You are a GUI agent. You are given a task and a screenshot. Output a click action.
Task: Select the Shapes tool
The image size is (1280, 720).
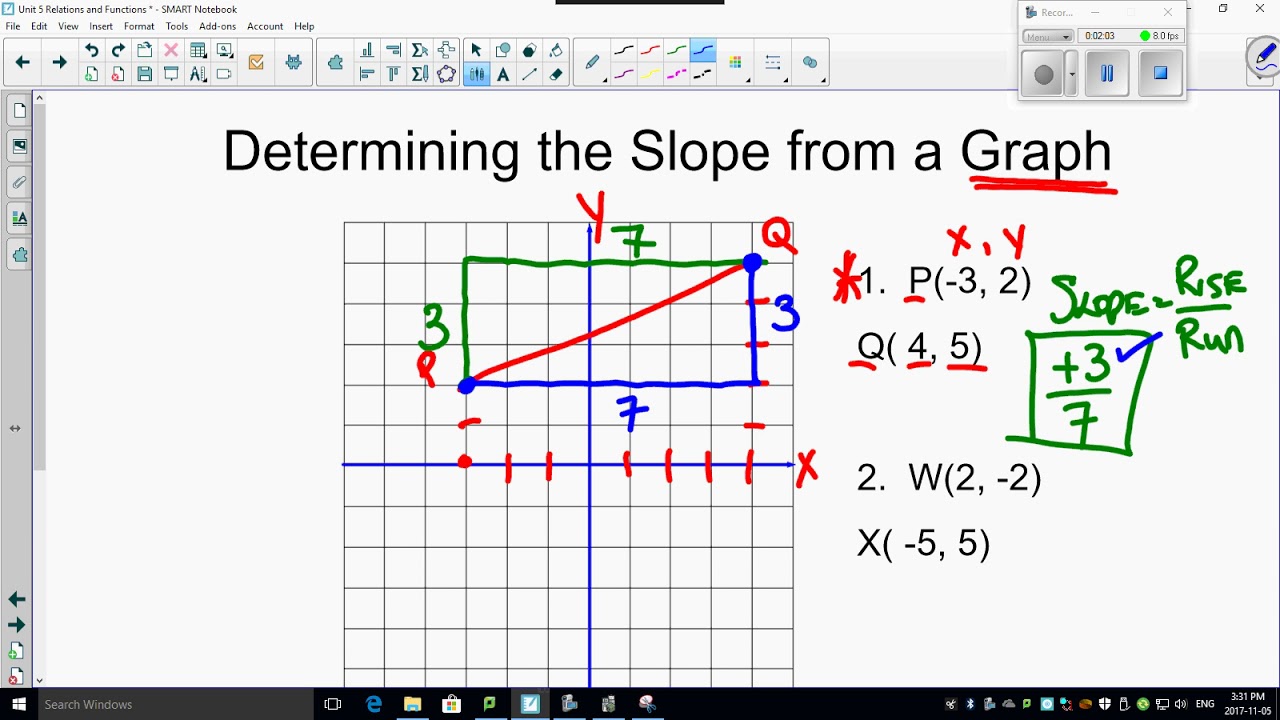pos(503,50)
